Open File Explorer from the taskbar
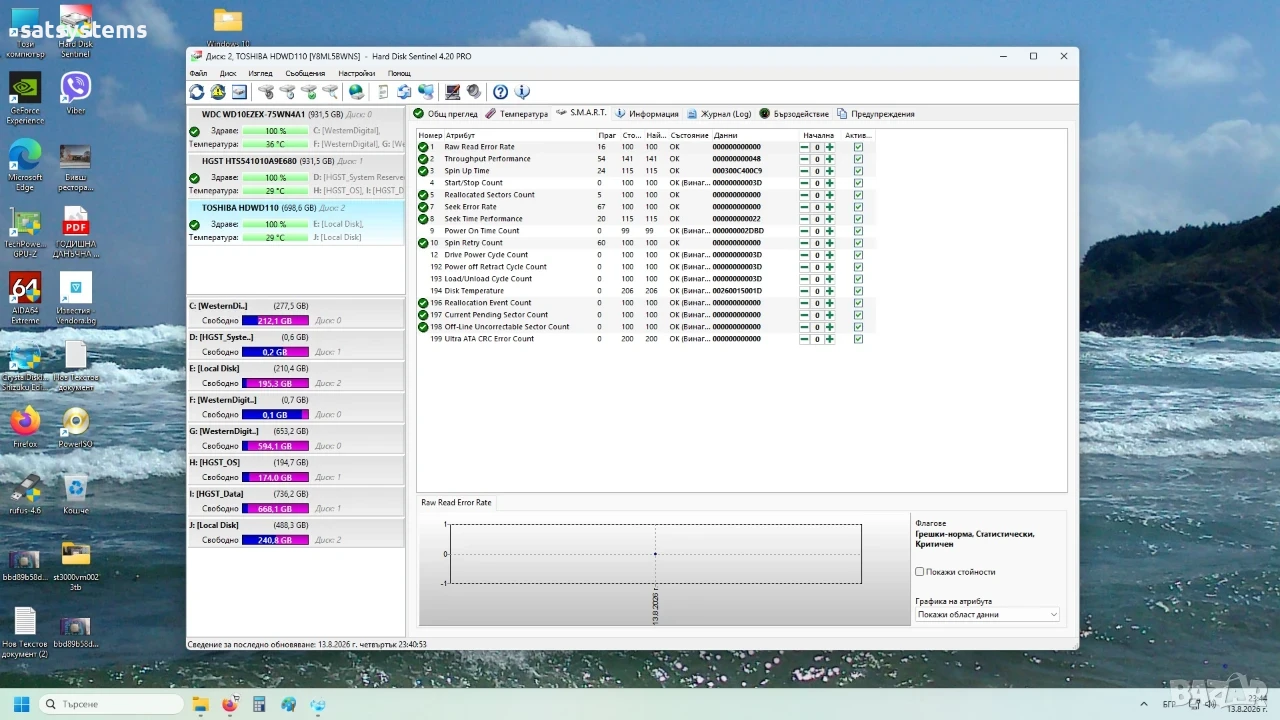The width and height of the screenshot is (1280, 720). click(x=200, y=704)
